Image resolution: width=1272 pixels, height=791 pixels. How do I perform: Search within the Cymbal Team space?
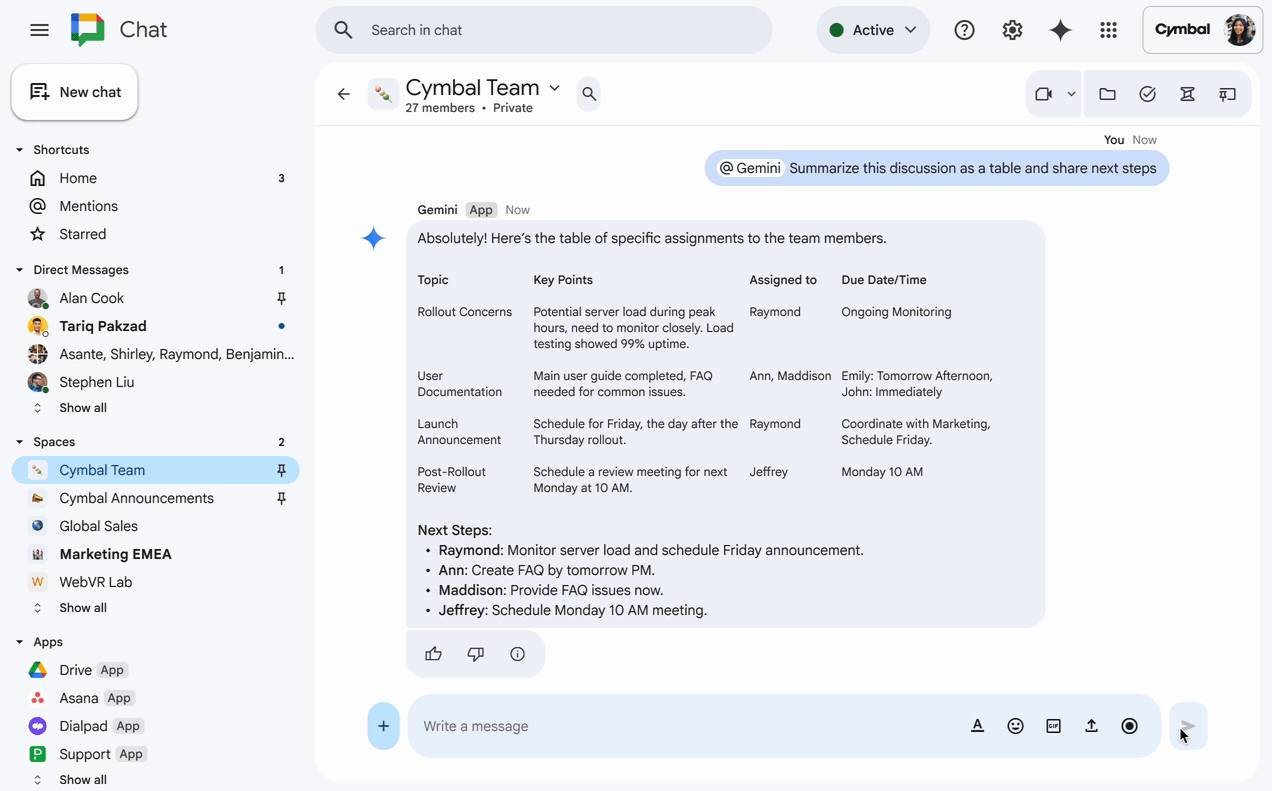point(589,94)
